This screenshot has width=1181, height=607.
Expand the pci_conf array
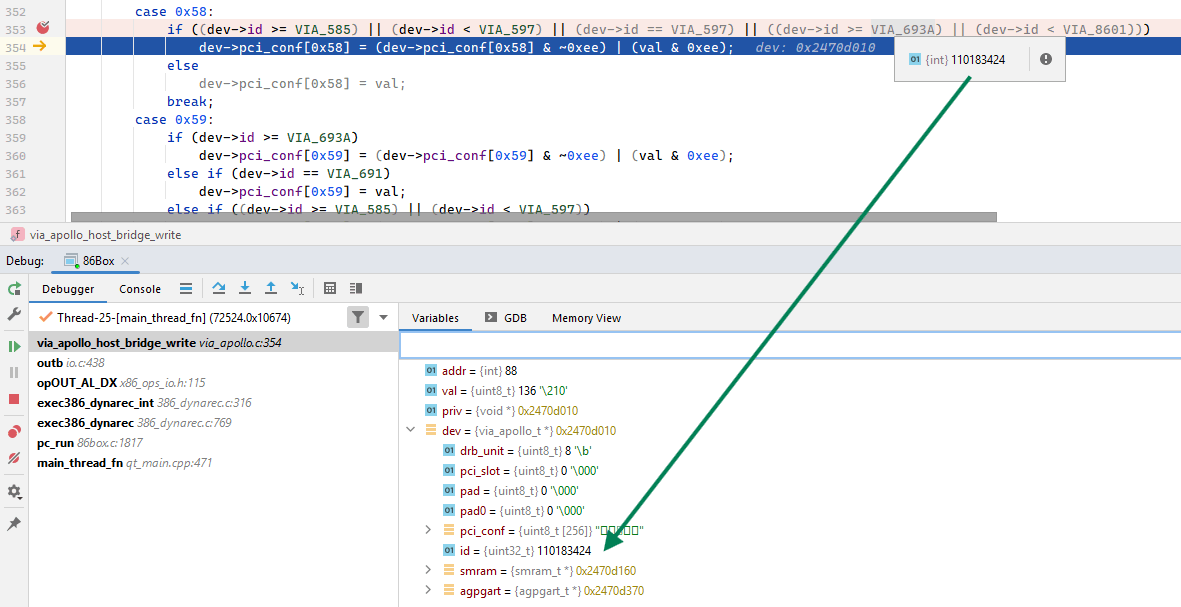[x=428, y=530]
